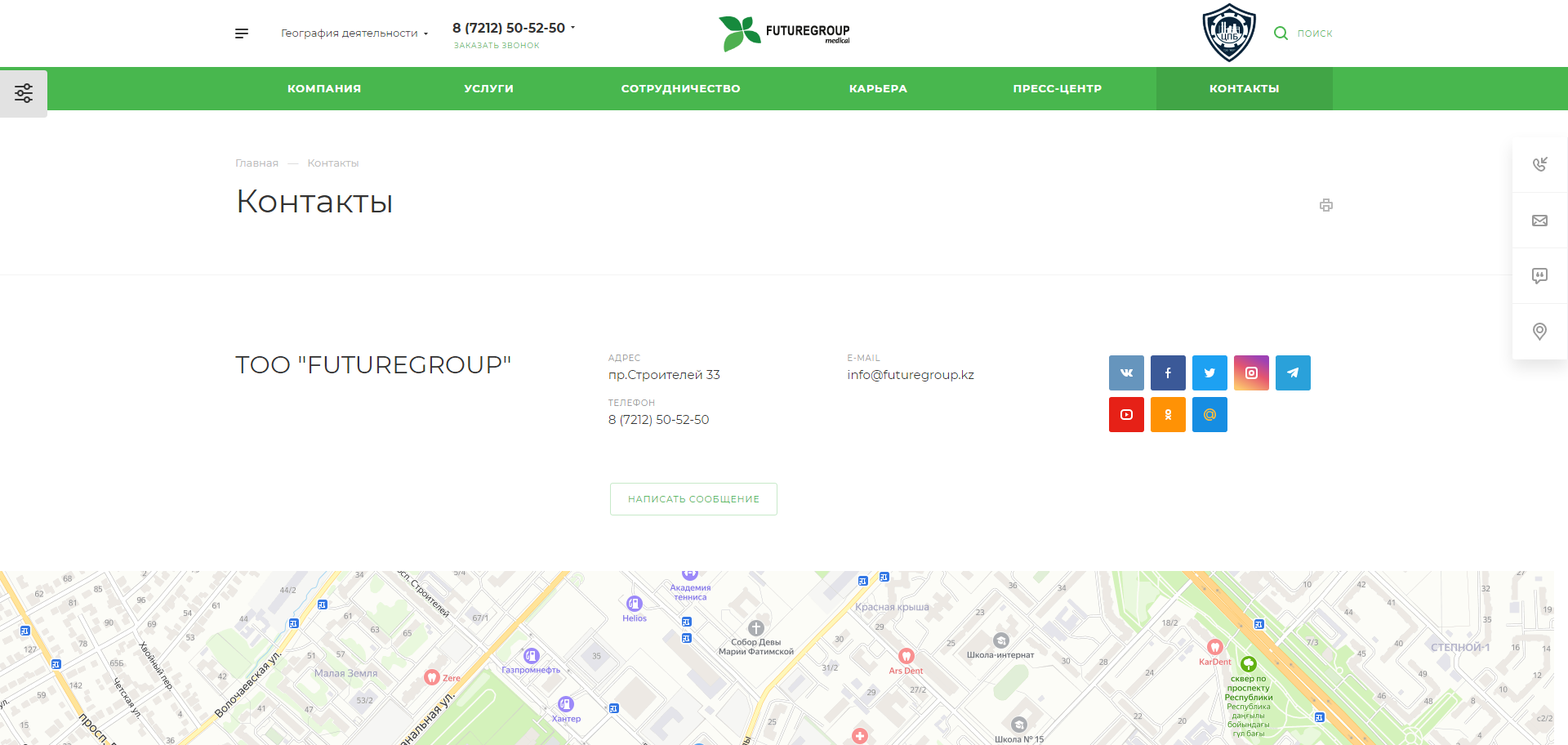Click the review chat sidebar icon
The height and width of the screenshot is (745, 1568).
(1539, 276)
